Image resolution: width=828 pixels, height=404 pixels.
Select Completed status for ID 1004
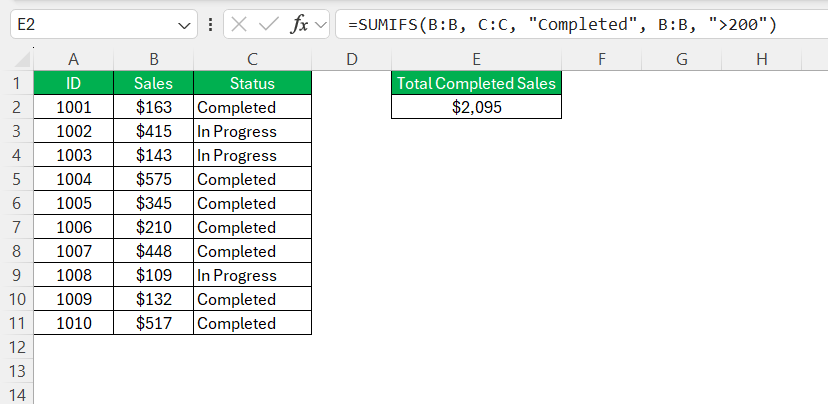252,179
